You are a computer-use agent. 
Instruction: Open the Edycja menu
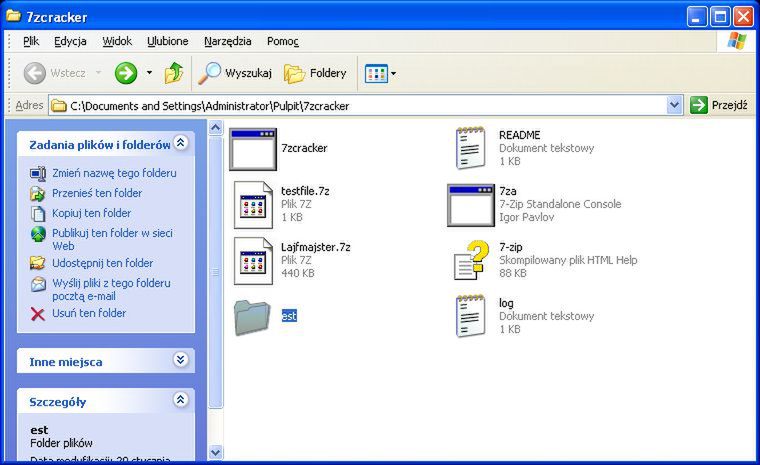pyautogui.click(x=70, y=41)
